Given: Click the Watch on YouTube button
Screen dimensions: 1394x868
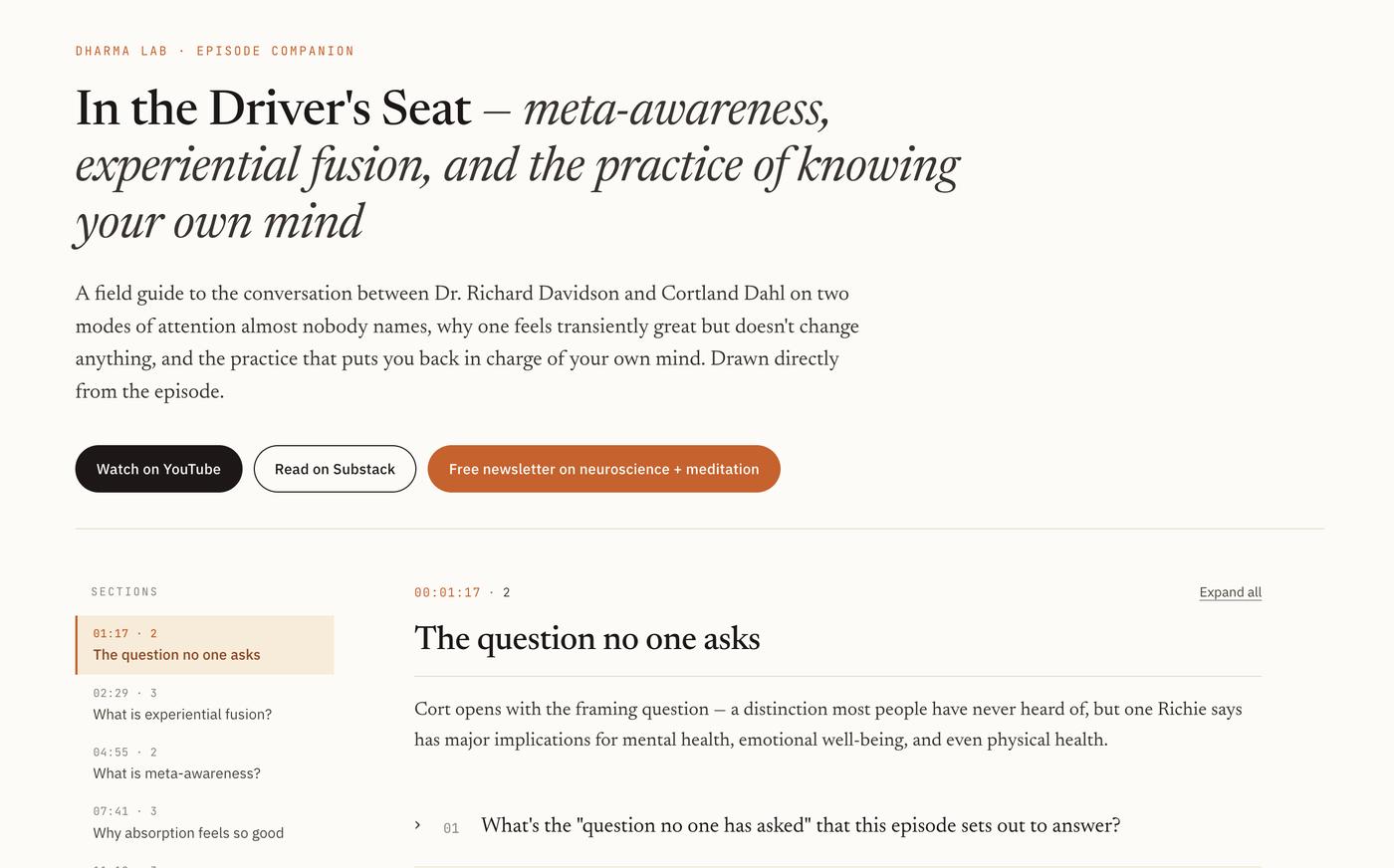Looking at the screenshot, I should (x=158, y=469).
